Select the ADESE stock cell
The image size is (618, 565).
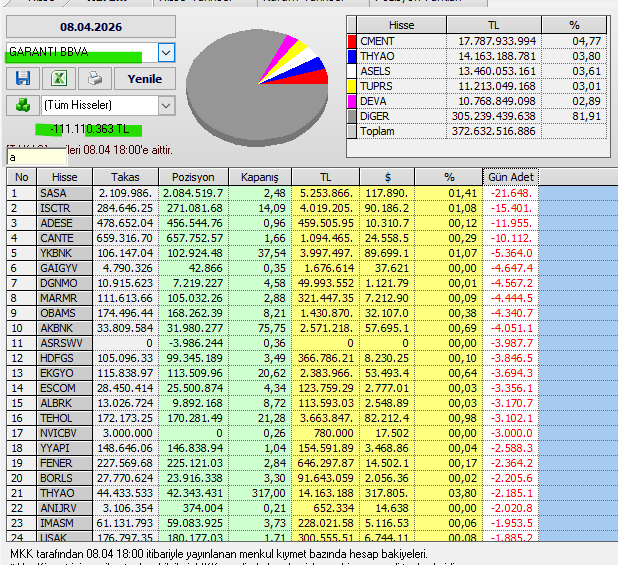click(x=65, y=223)
